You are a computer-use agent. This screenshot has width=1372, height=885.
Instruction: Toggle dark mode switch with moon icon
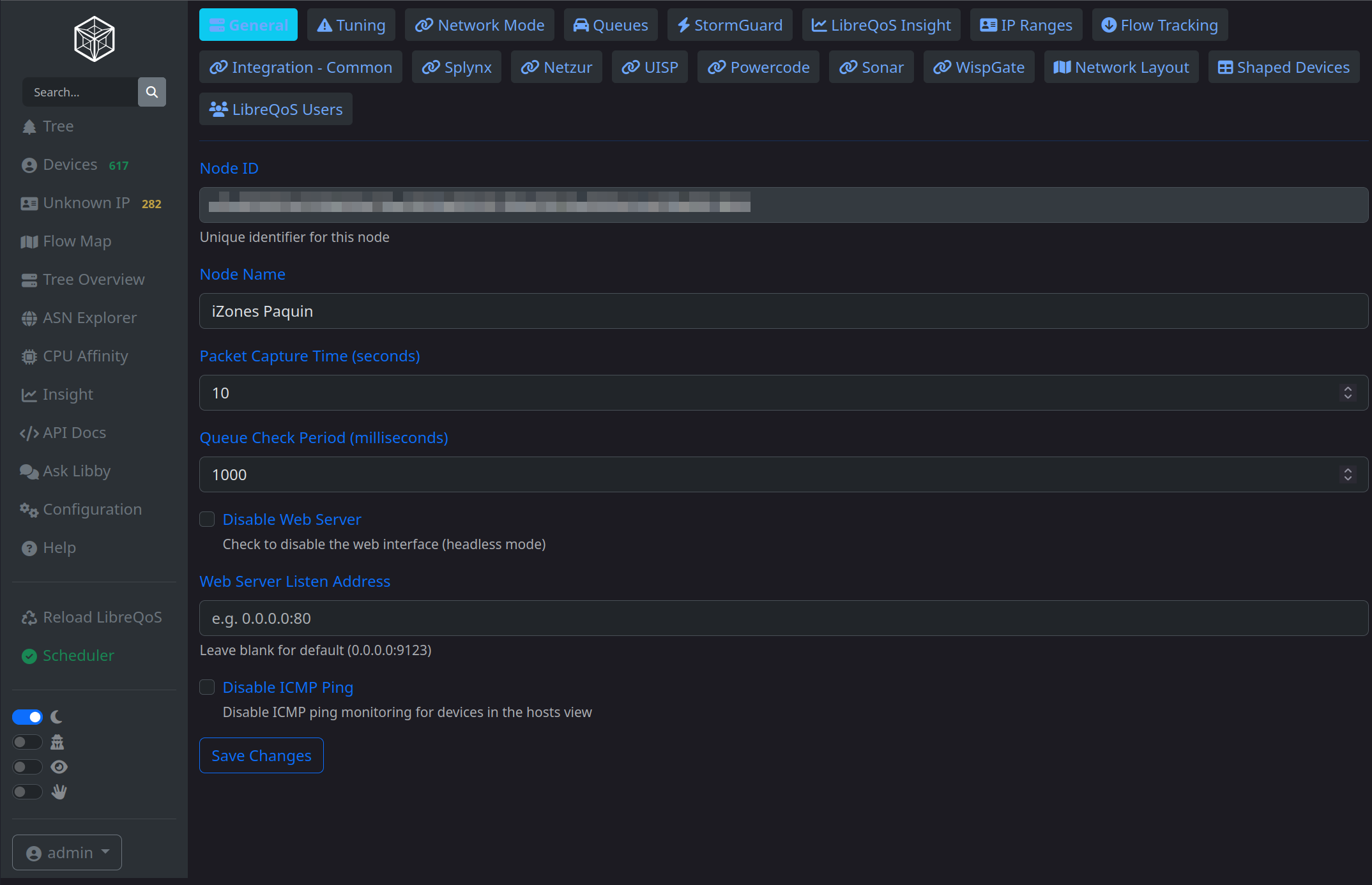[x=27, y=717]
